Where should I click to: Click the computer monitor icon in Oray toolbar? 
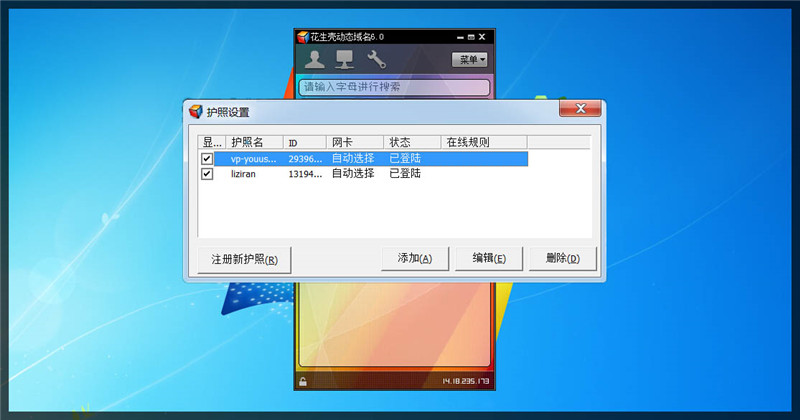tap(344, 60)
